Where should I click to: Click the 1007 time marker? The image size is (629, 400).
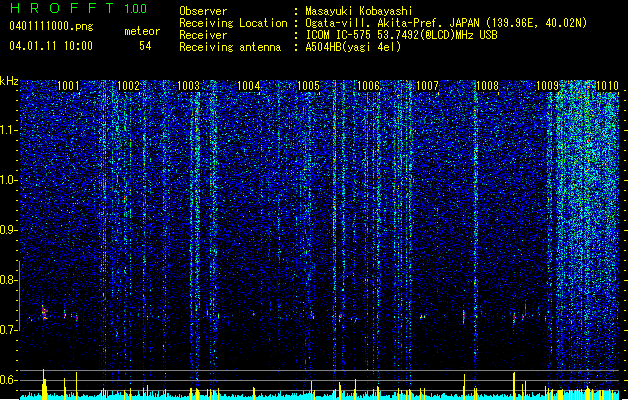pos(428,86)
